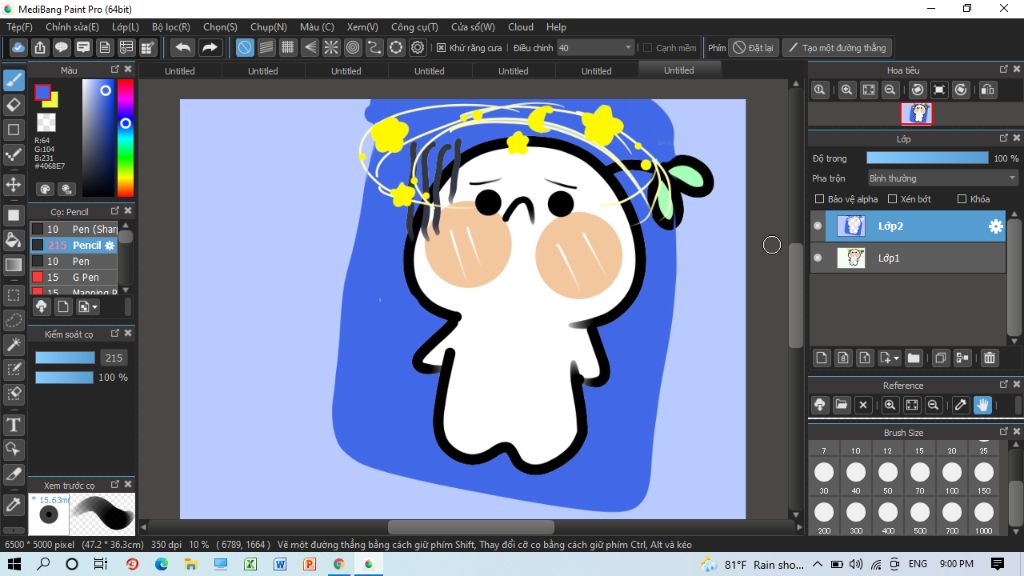Delete the layer with the trash icon
The height and width of the screenshot is (576, 1024).
[990, 358]
